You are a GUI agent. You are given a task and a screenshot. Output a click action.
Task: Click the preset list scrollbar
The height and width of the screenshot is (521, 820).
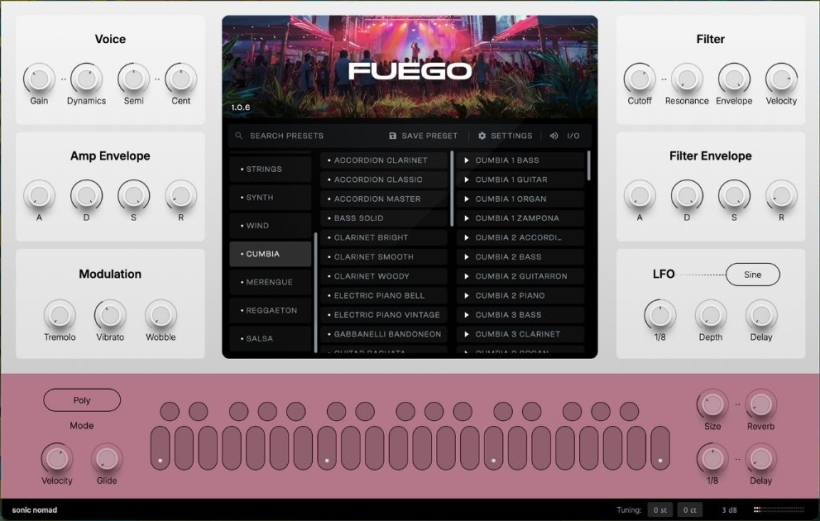588,166
